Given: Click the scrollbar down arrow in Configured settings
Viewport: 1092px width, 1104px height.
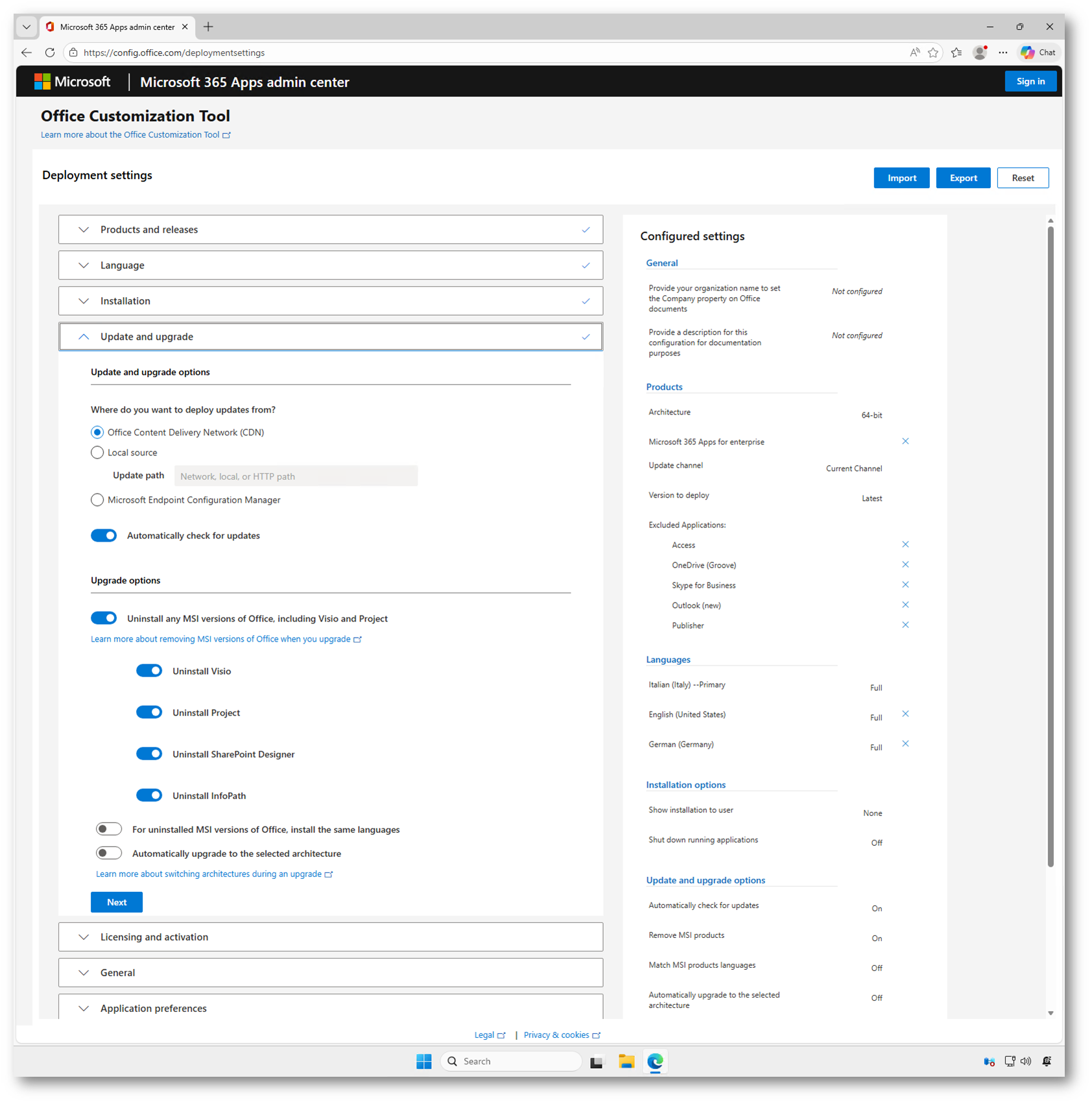Looking at the screenshot, I should 1050,1013.
